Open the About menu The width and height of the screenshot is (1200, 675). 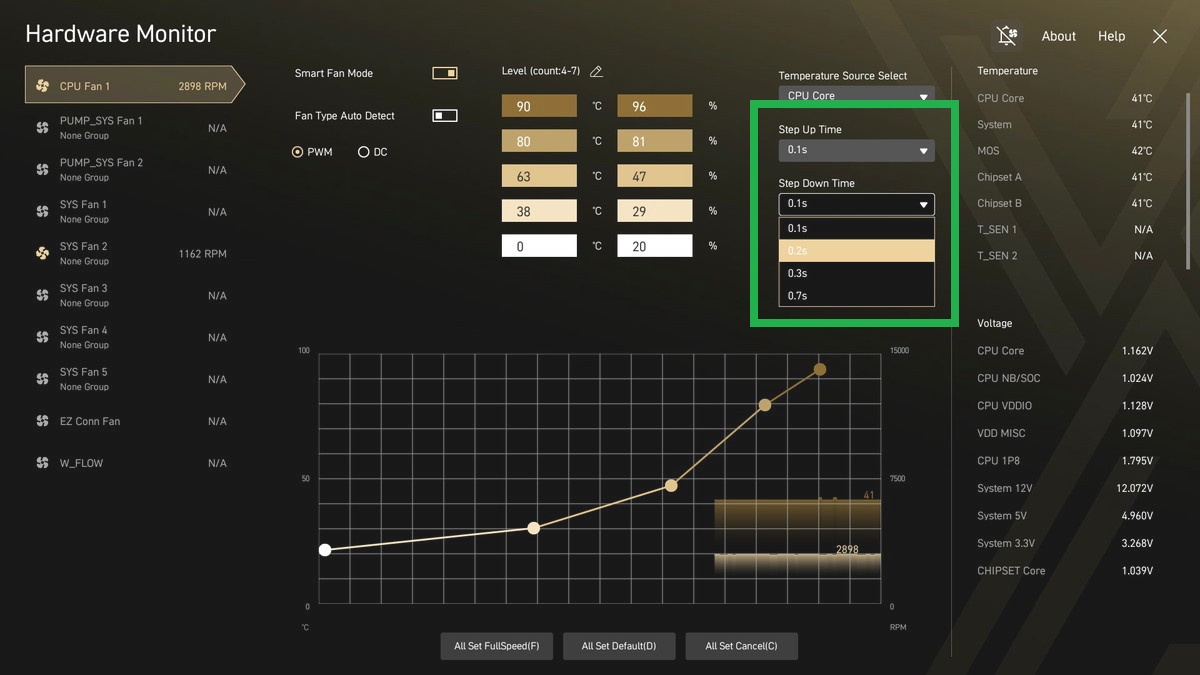click(1058, 36)
